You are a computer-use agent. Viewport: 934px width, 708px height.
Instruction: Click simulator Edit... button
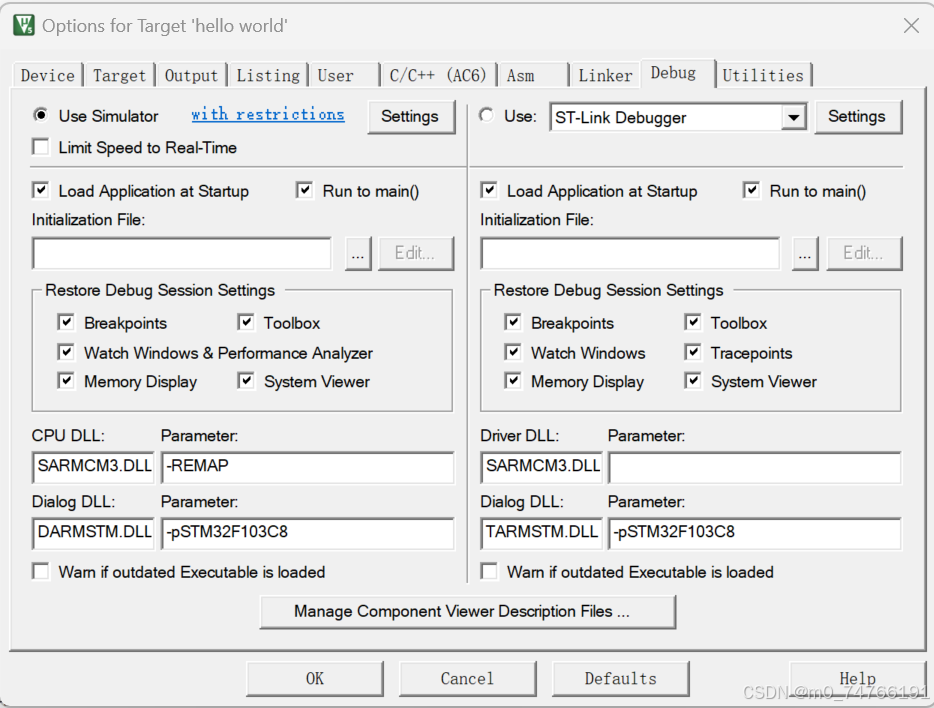(x=416, y=254)
